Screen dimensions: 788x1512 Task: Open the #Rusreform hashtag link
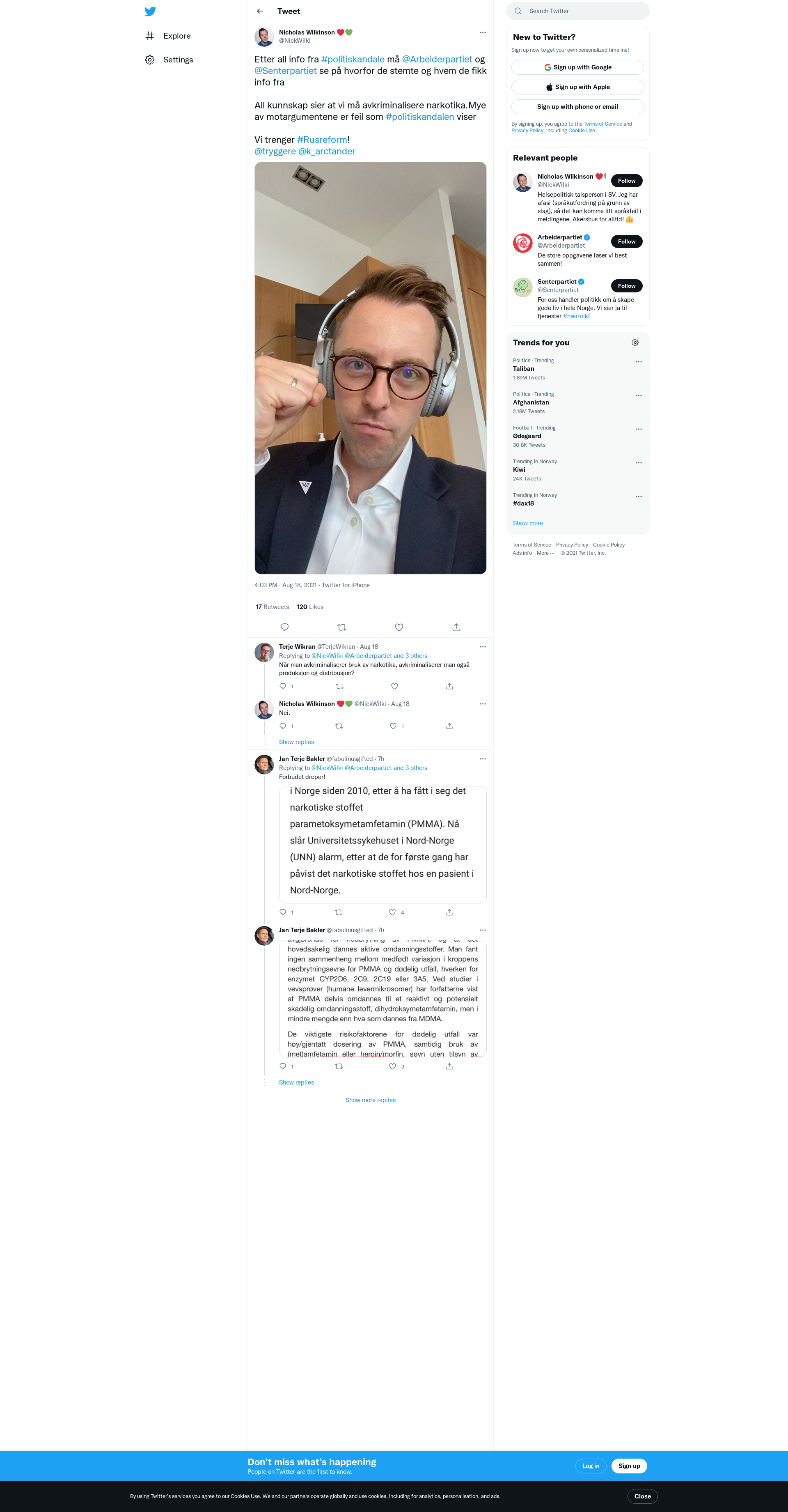tap(322, 140)
